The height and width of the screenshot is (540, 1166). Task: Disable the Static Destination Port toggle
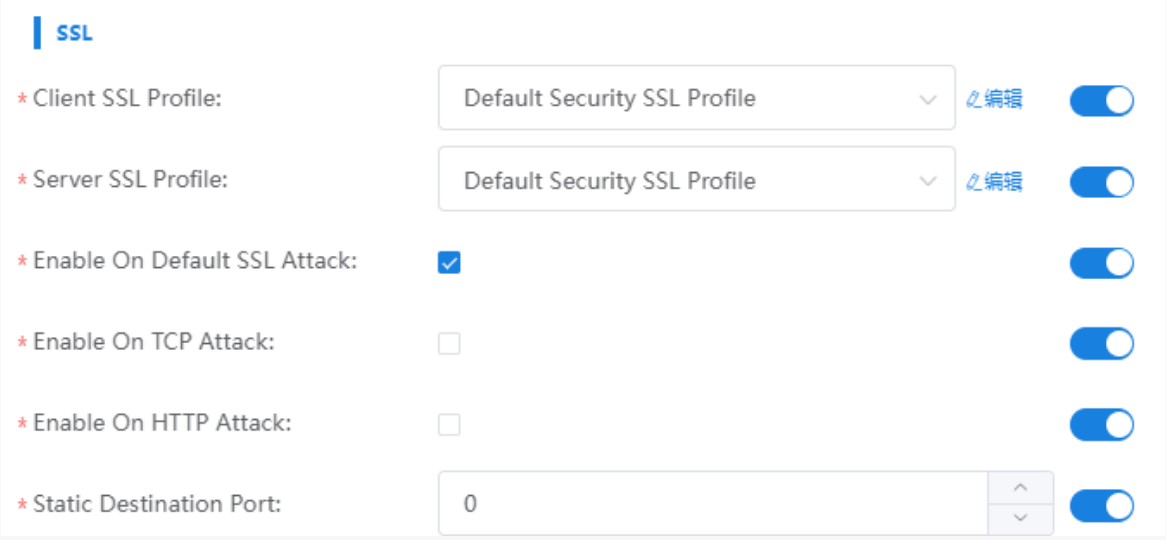pos(1101,505)
